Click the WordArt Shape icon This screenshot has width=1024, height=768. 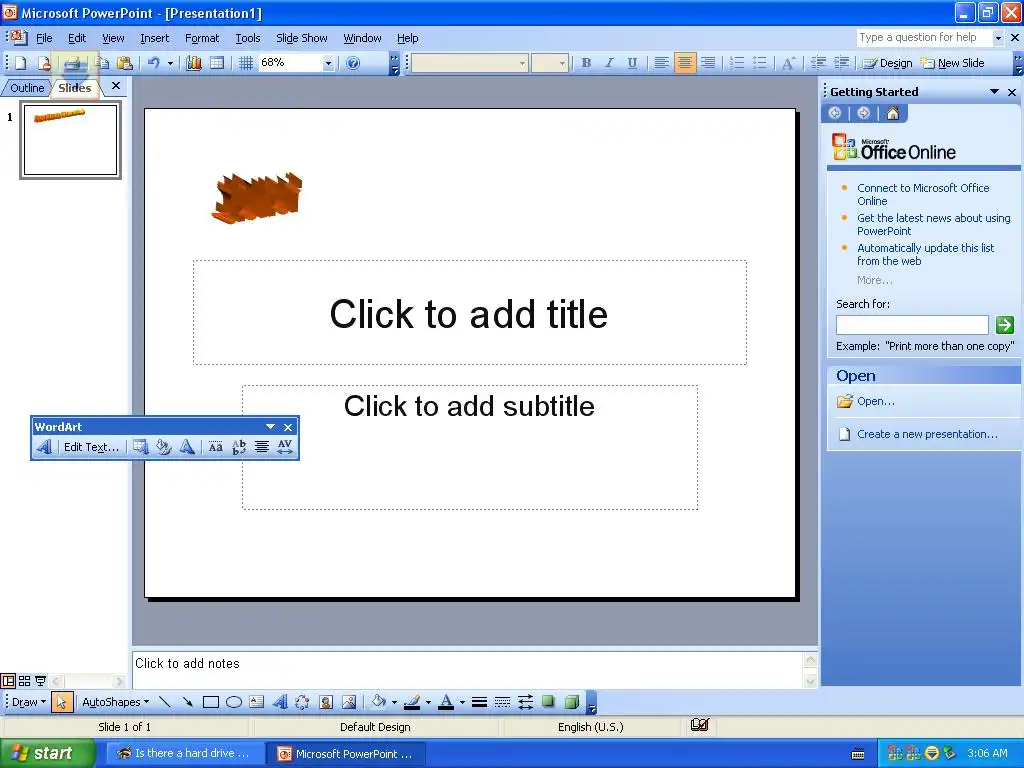tap(187, 447)
